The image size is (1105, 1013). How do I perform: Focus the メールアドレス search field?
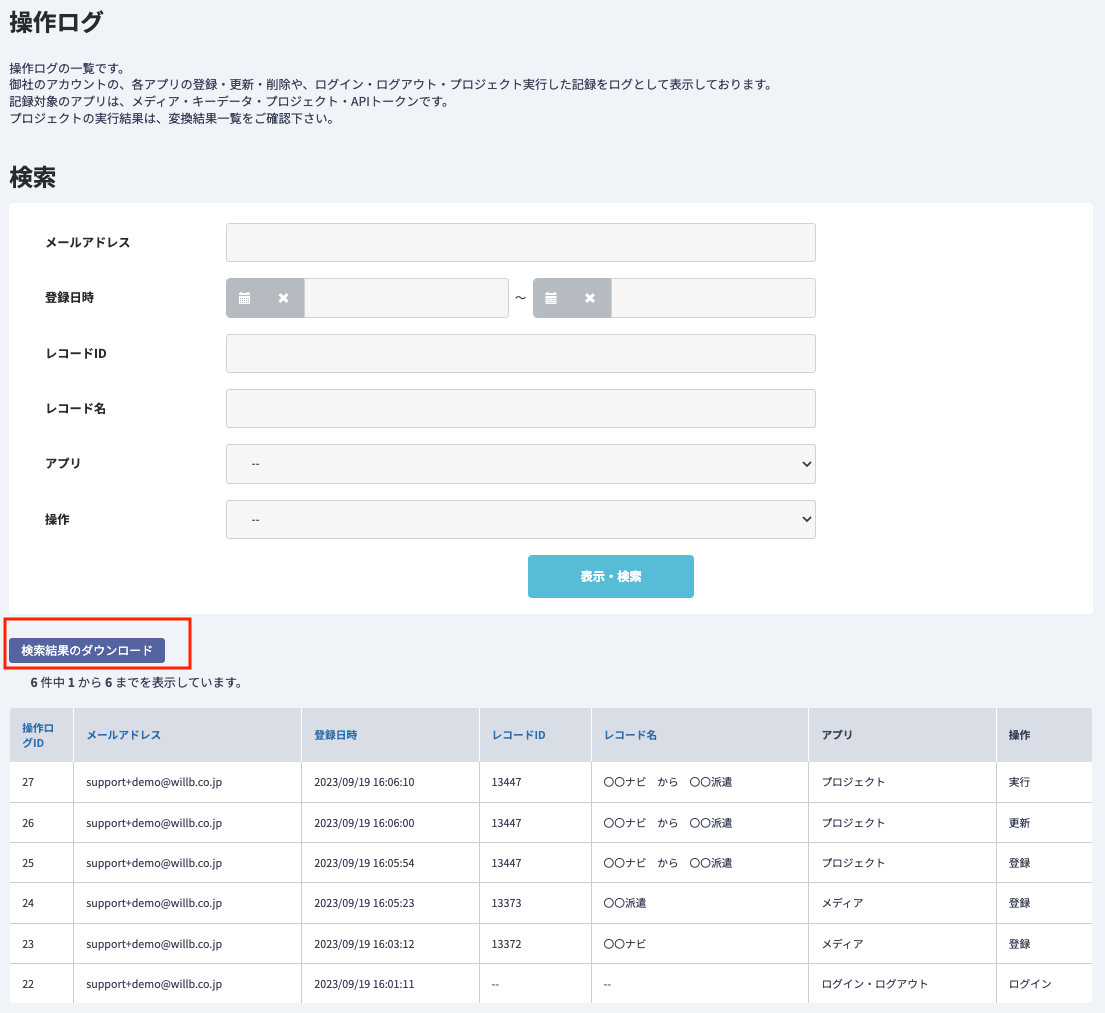521,242
